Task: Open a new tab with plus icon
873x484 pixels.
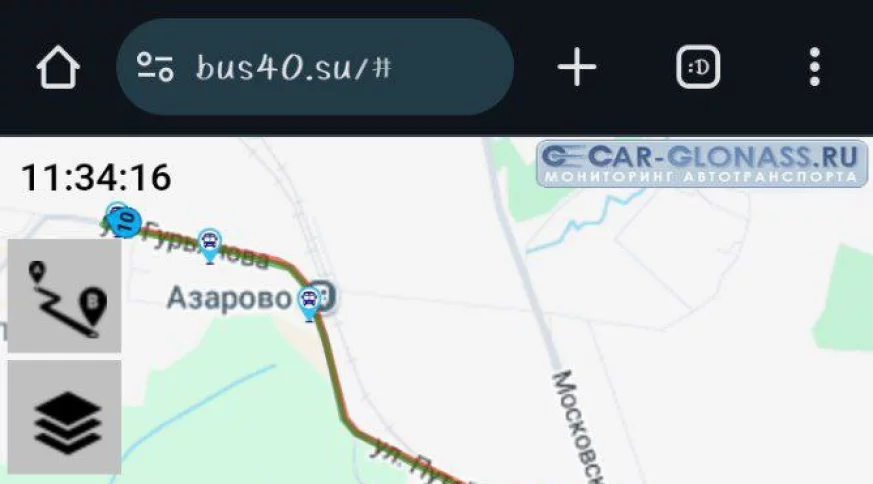Action: 577,67
